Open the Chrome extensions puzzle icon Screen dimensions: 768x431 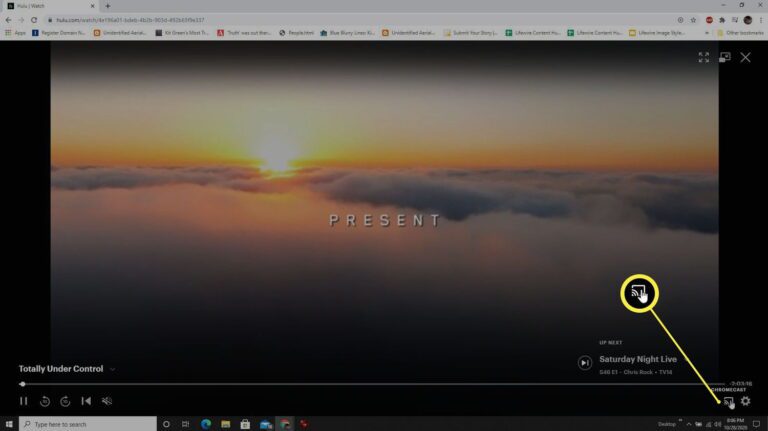tap(722, 20)
